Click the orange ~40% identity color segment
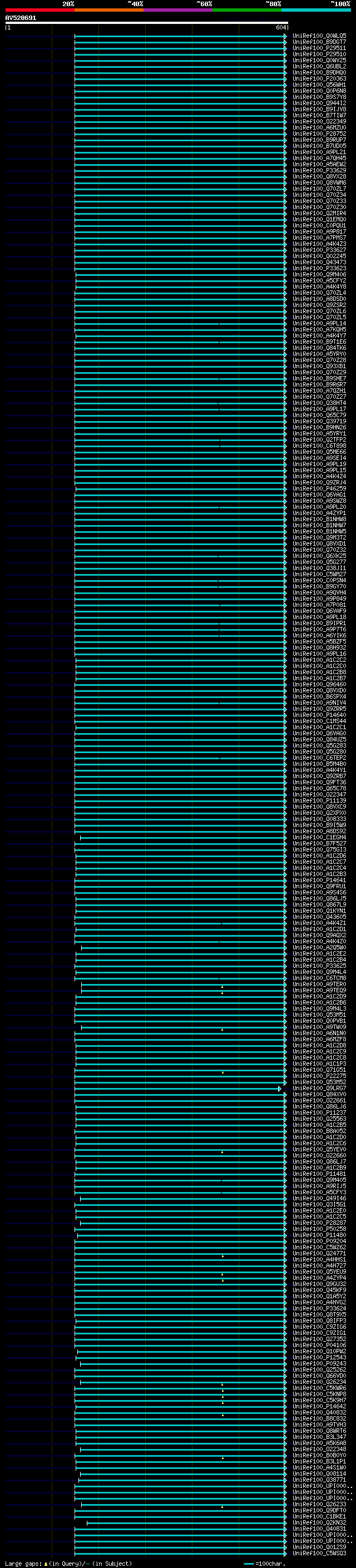356x1568 pixels. [x=109, y=10]
